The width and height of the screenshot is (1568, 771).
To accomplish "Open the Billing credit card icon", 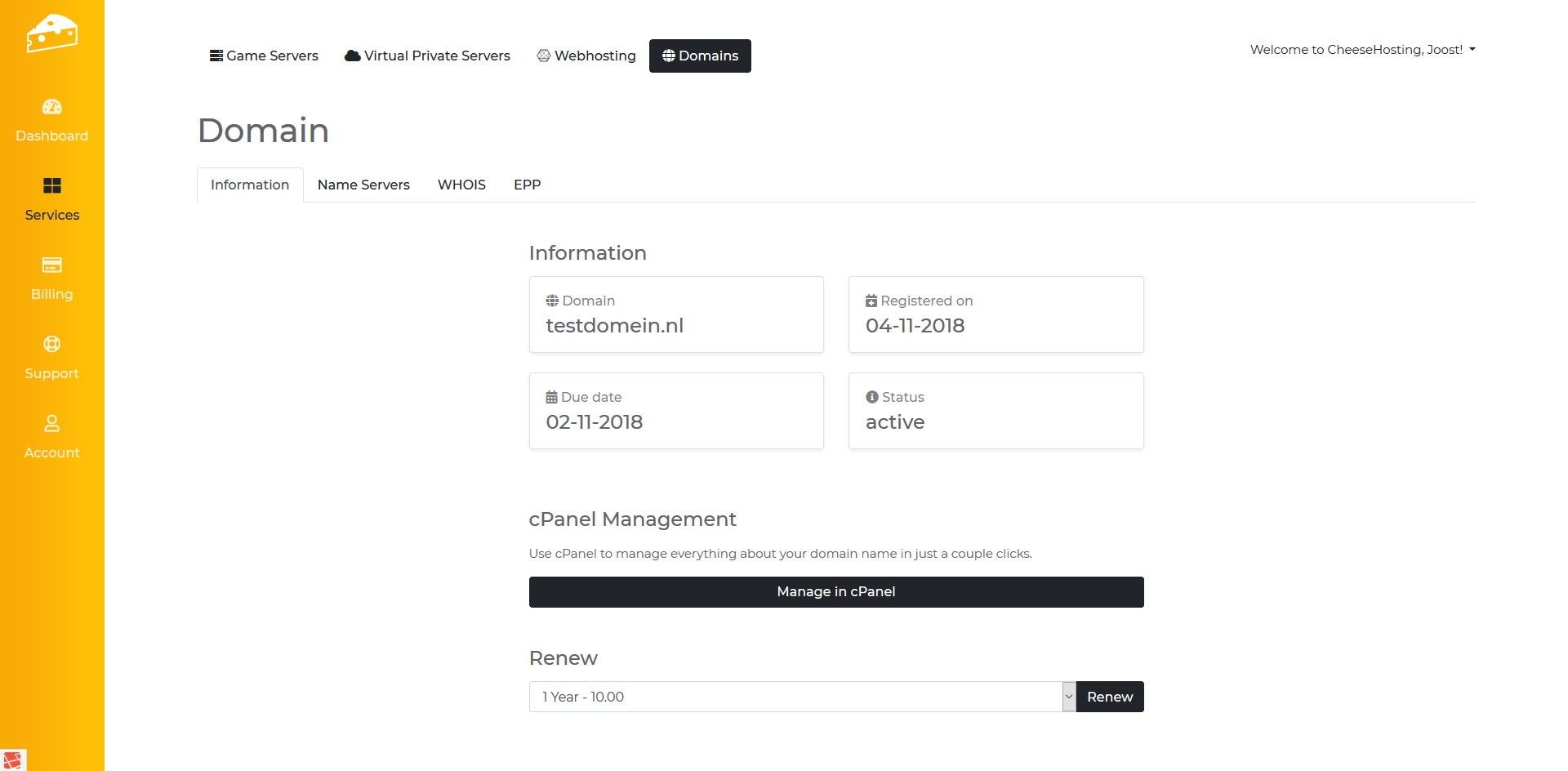I will pos(51,265).
